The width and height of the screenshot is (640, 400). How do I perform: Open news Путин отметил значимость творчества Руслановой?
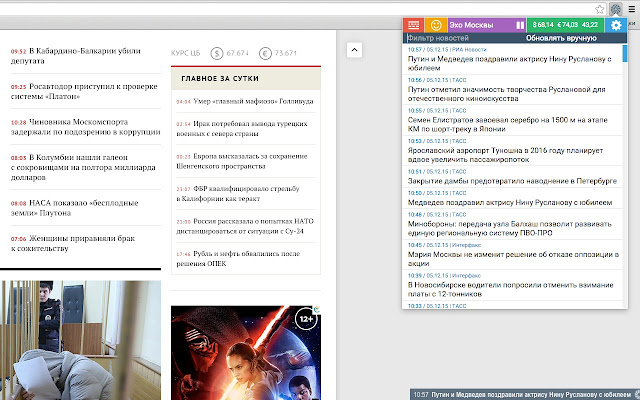click(507, 94)
